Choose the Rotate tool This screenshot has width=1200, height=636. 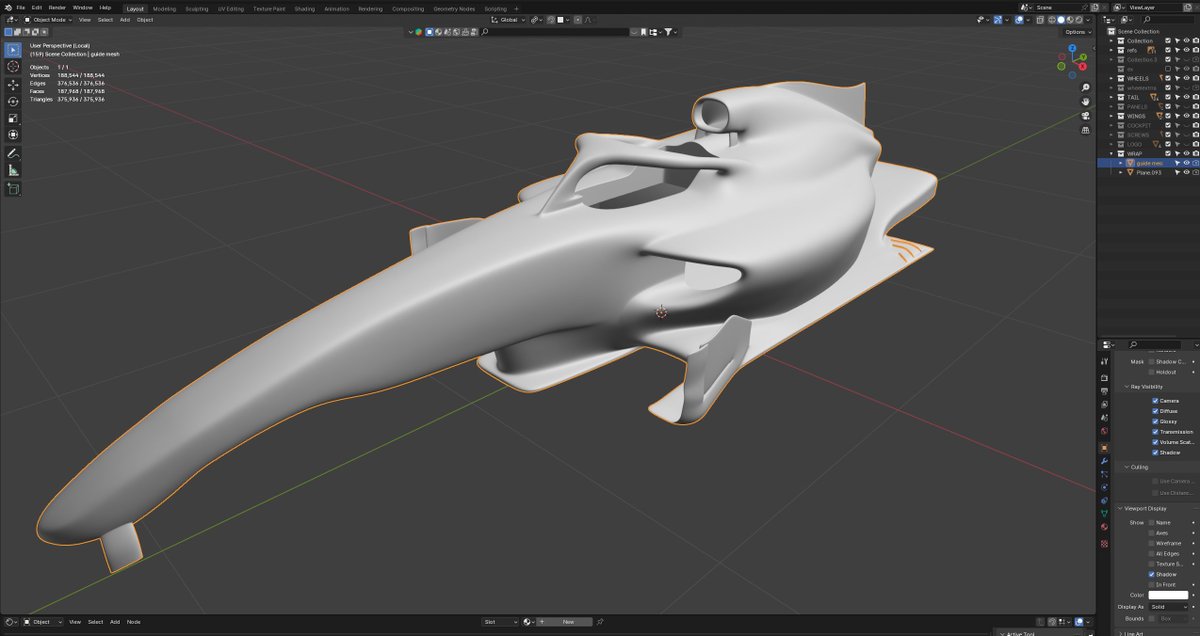[13, 101]
